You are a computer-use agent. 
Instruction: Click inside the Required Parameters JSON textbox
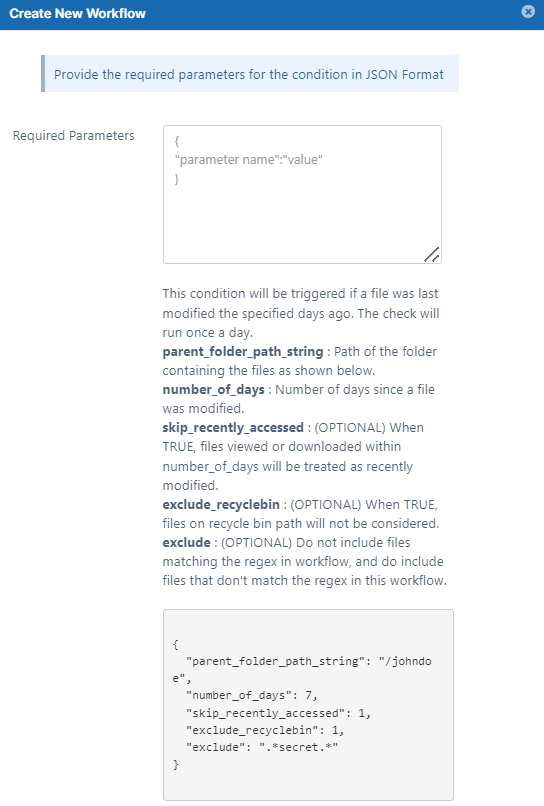(302, 194)
